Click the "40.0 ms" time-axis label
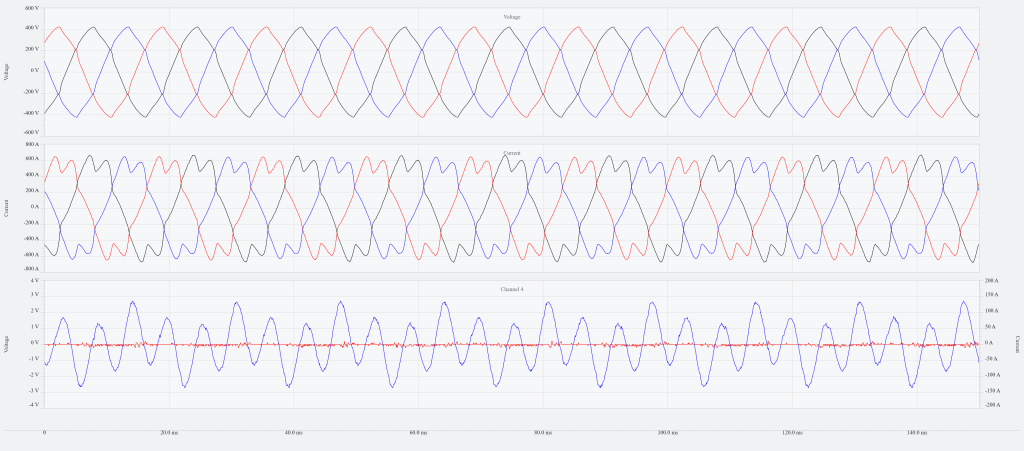1024x451 pixels. (294, 433)
